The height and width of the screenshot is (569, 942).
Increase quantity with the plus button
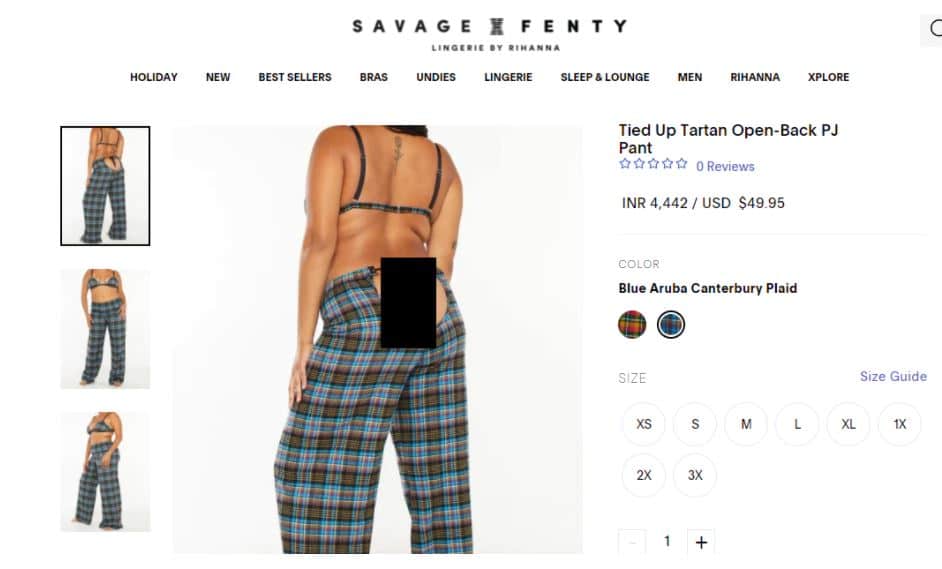click(x=701, y=542)
